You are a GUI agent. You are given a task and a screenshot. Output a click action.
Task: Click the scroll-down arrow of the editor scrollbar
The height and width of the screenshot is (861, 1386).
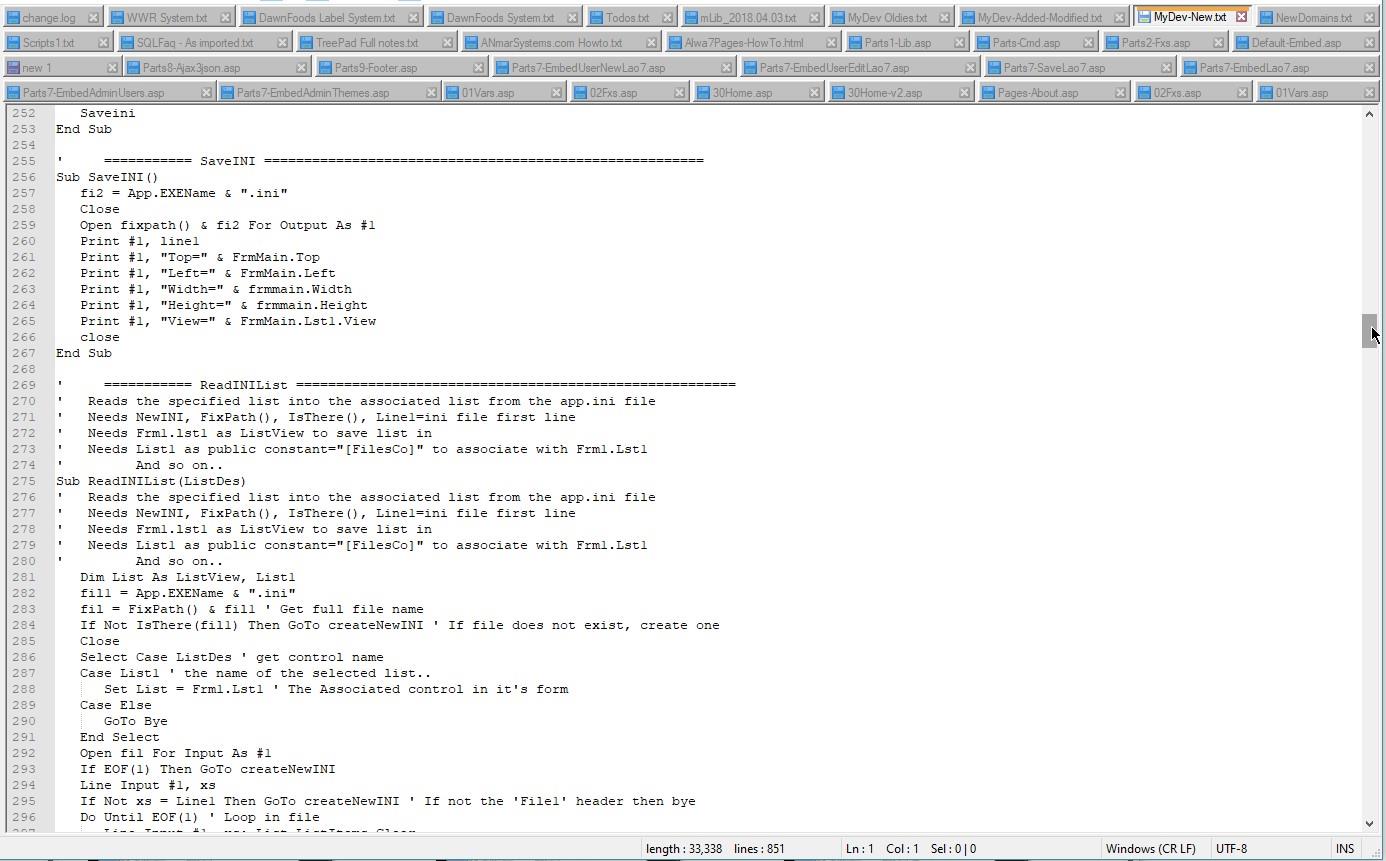pos(1369,824)
